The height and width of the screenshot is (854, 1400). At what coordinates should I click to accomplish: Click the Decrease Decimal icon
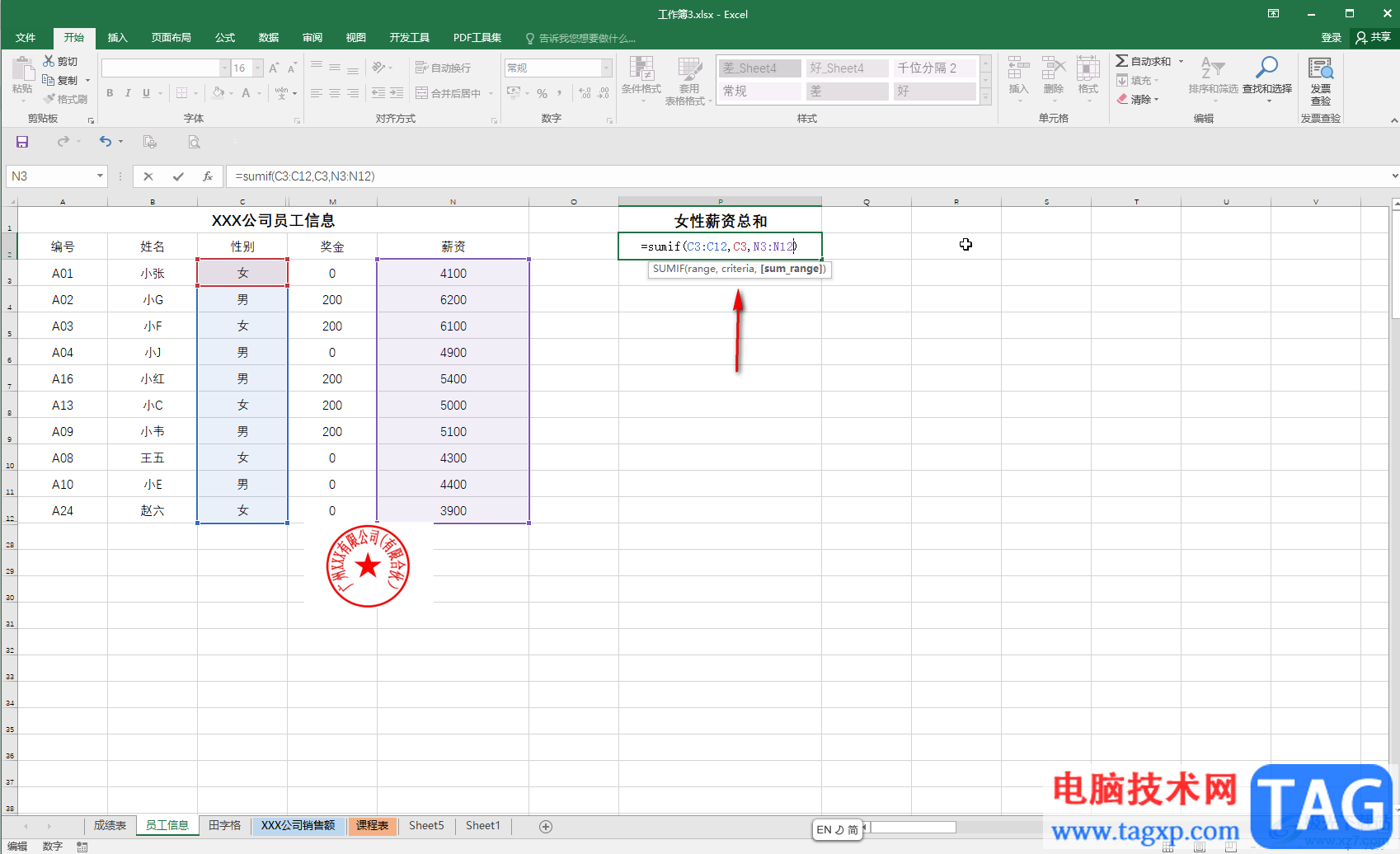604,93
